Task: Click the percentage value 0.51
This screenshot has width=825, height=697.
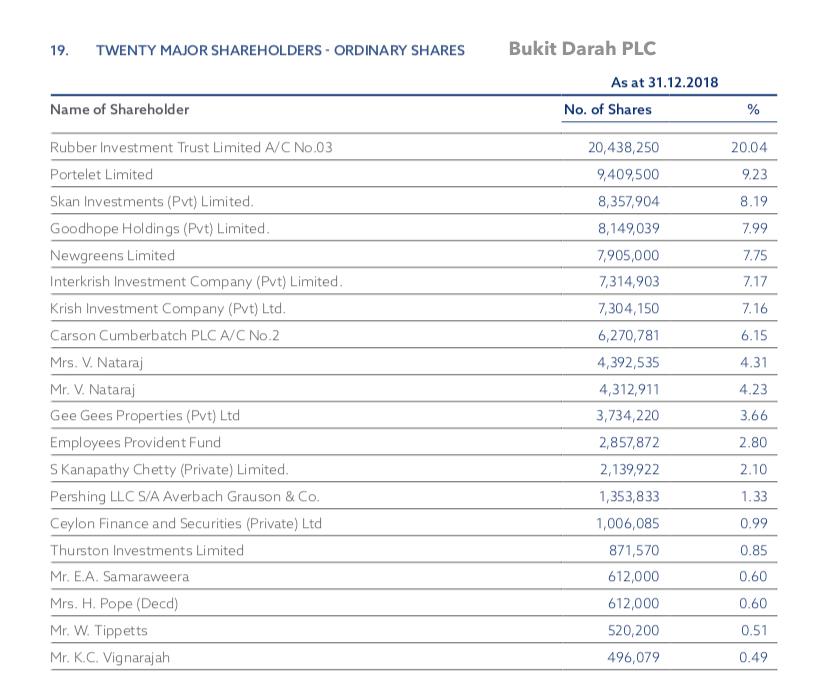Action: coord(754,631)
